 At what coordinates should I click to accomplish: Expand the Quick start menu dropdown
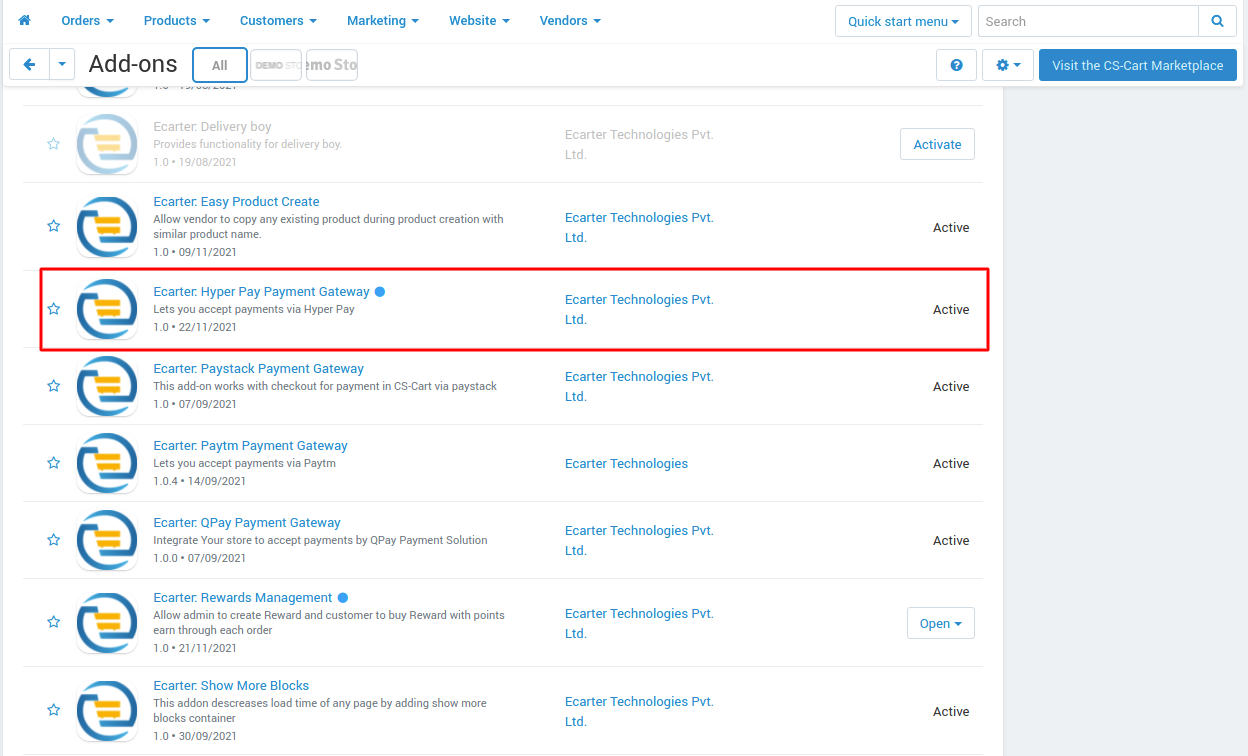[903, 21]
